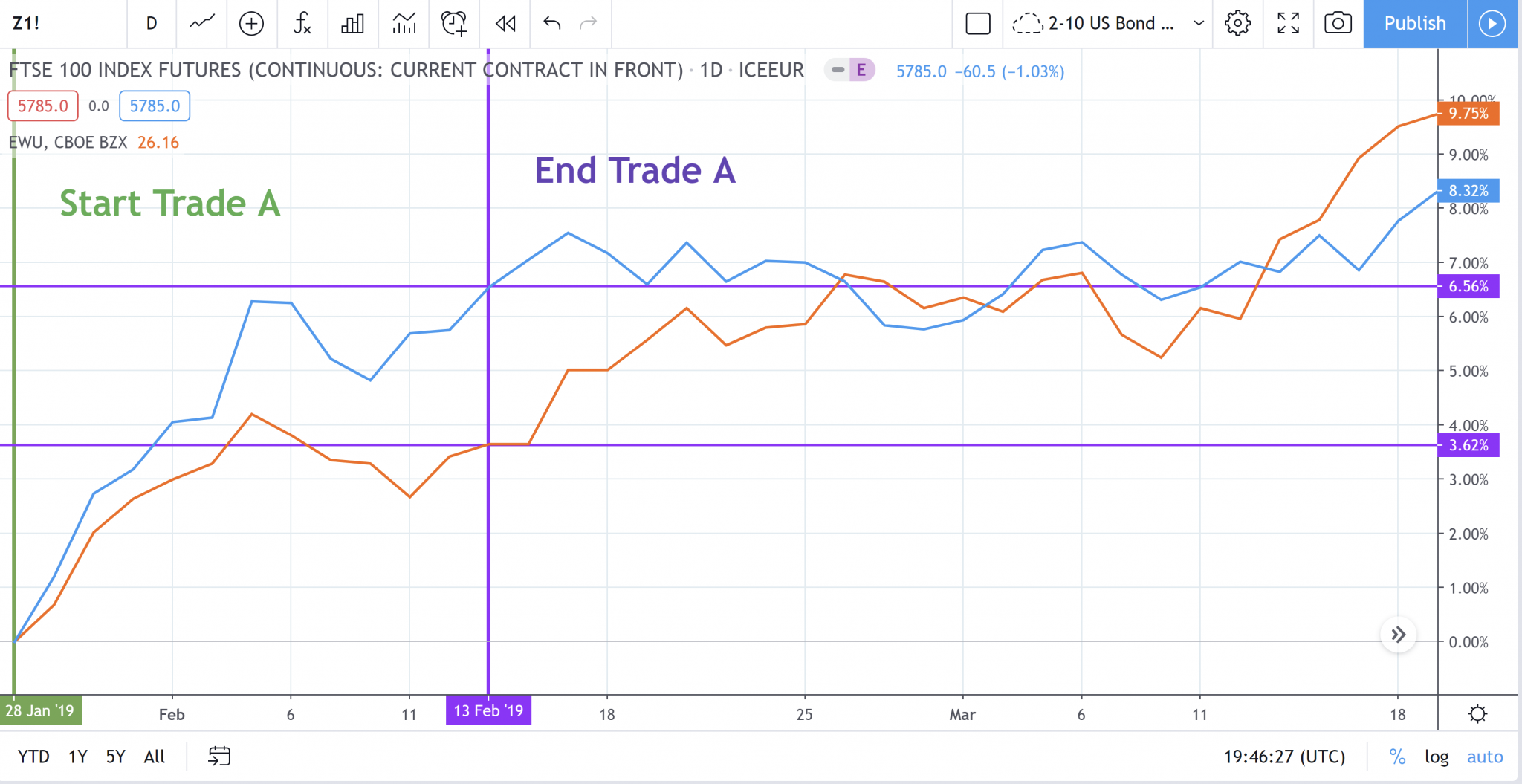Disable auto scale mode

pos(1484,757)
